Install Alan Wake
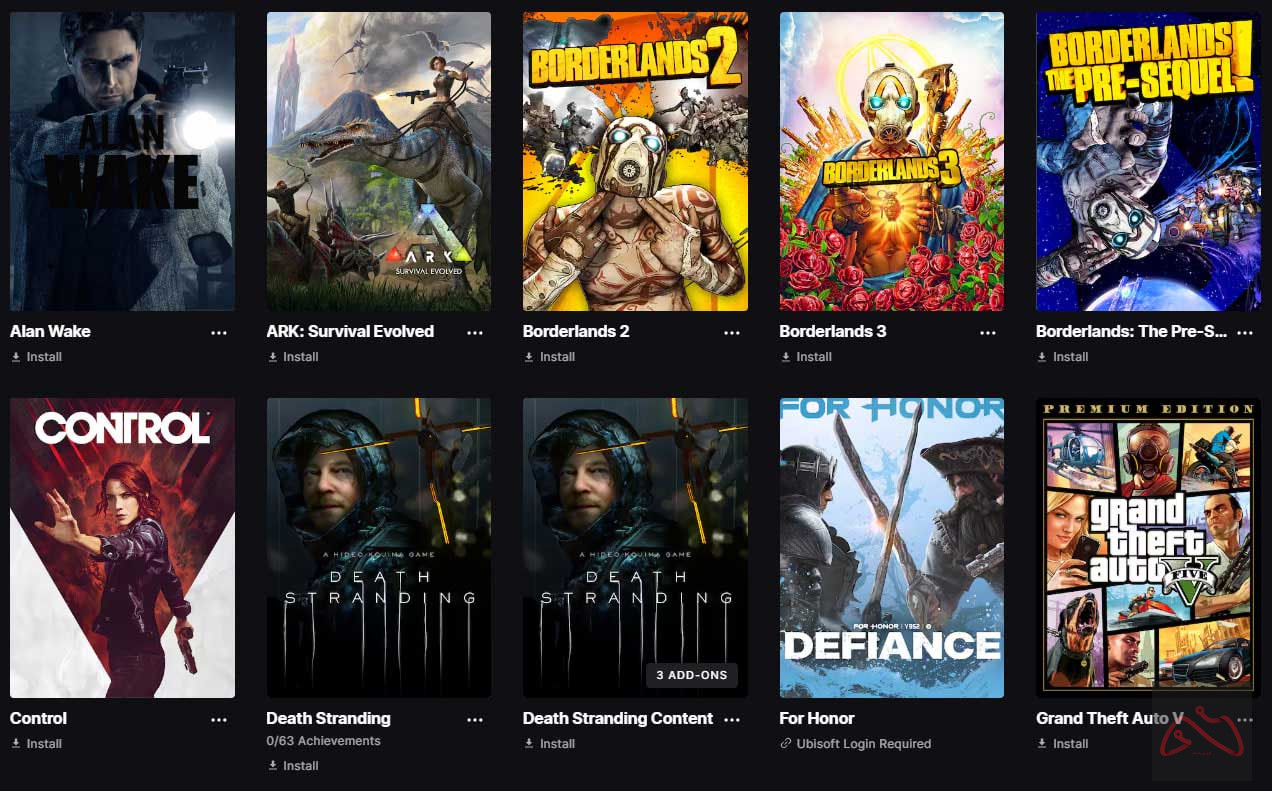 [37, 357]
